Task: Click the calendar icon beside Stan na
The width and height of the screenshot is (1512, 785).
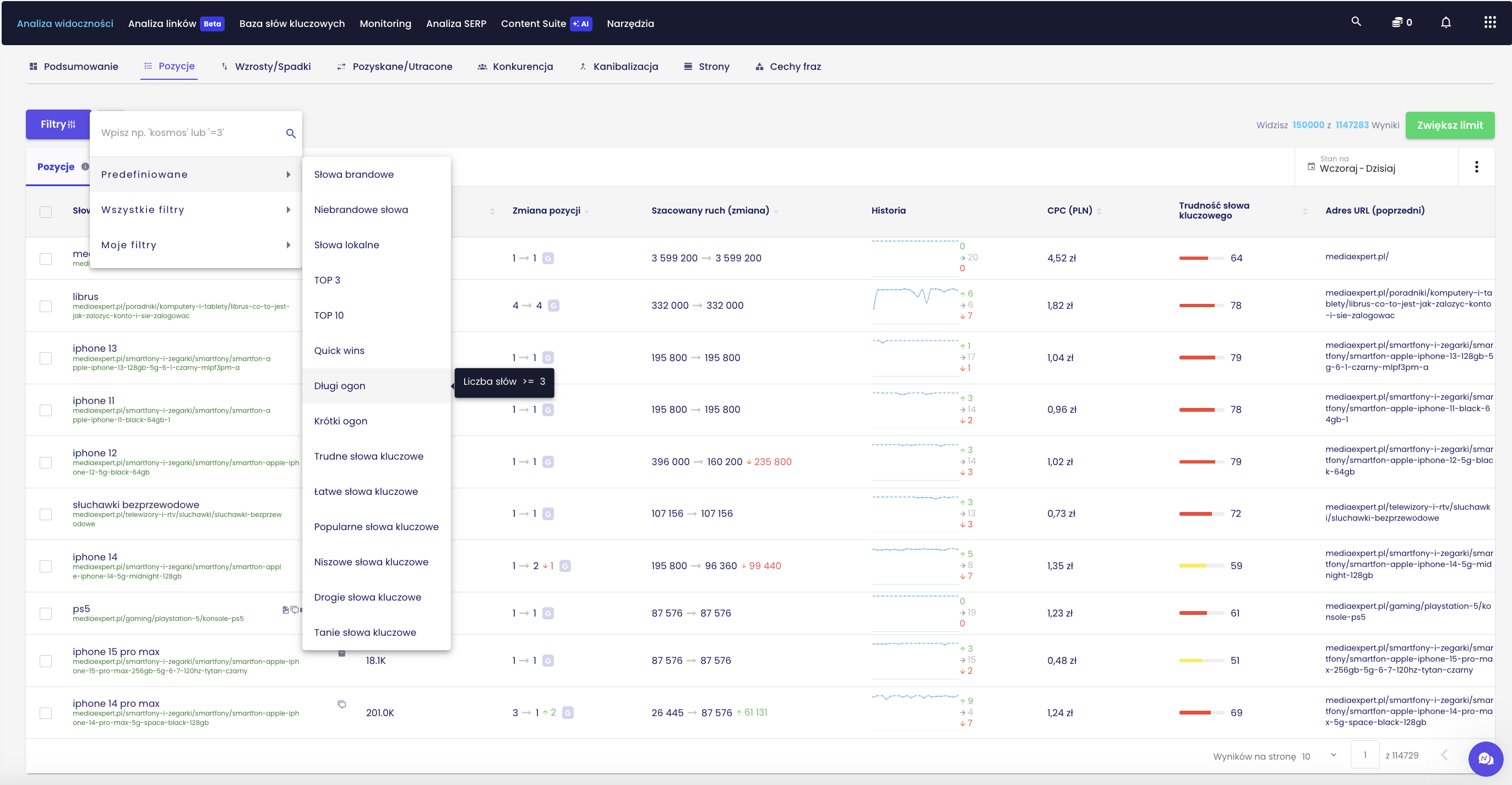Action: click(1311, 166)
